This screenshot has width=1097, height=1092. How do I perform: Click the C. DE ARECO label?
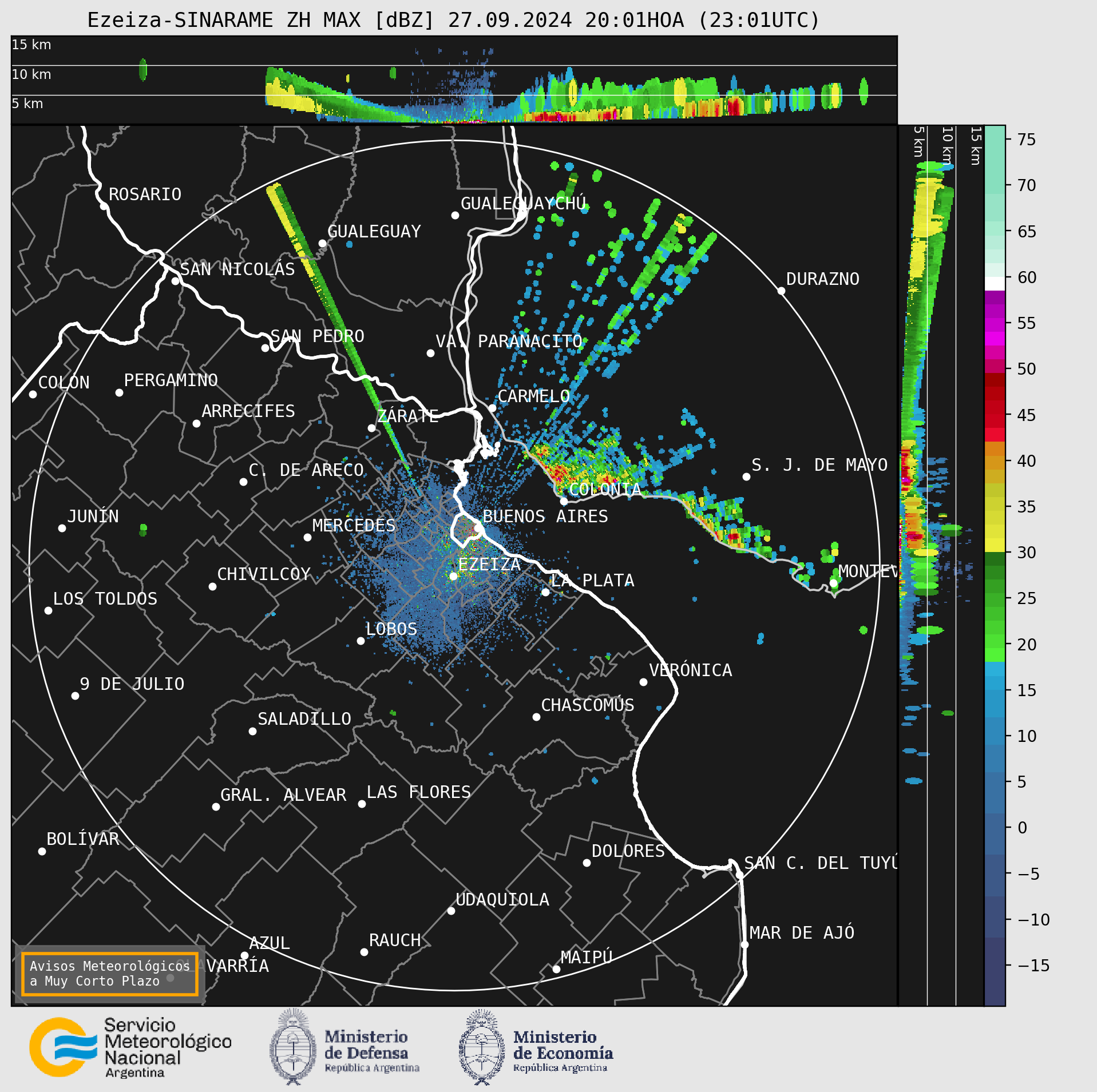tap(306, 470)
